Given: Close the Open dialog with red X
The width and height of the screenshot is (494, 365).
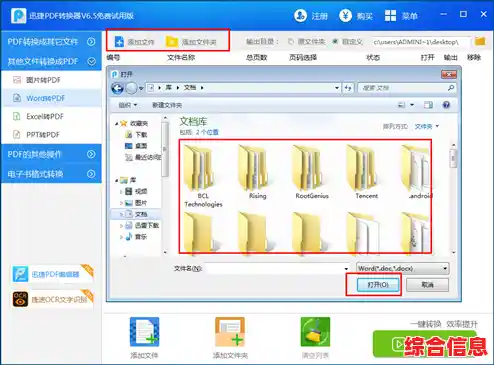Looking at the screenshot, I should pos(449,74).
